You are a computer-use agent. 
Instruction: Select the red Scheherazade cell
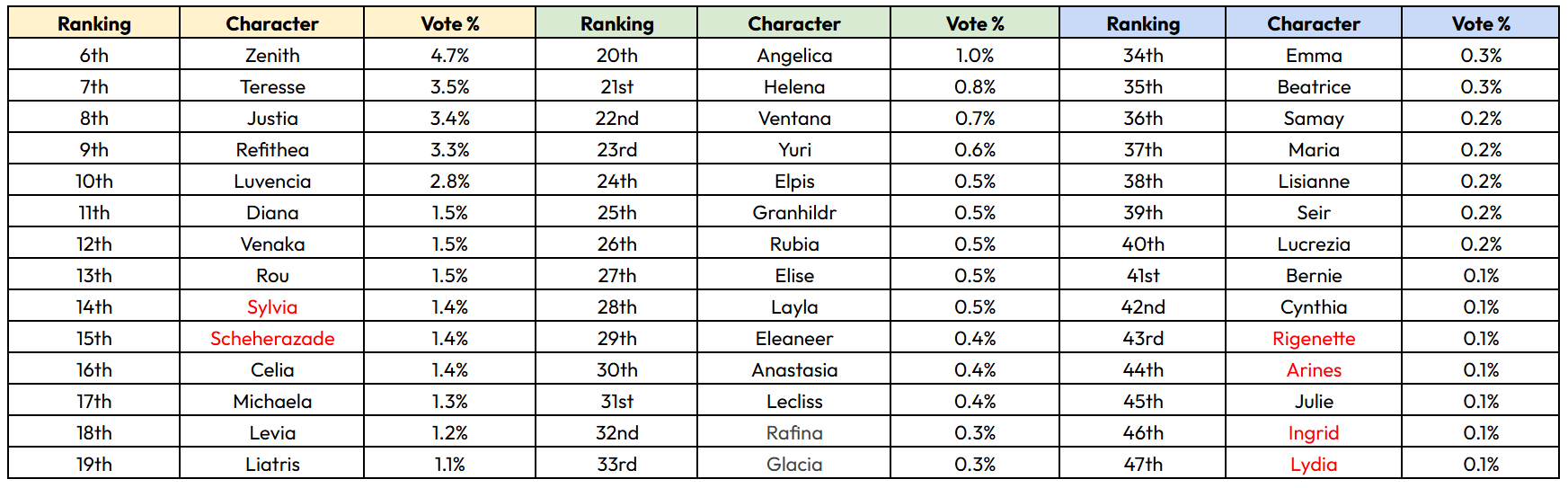click(272, 338)
